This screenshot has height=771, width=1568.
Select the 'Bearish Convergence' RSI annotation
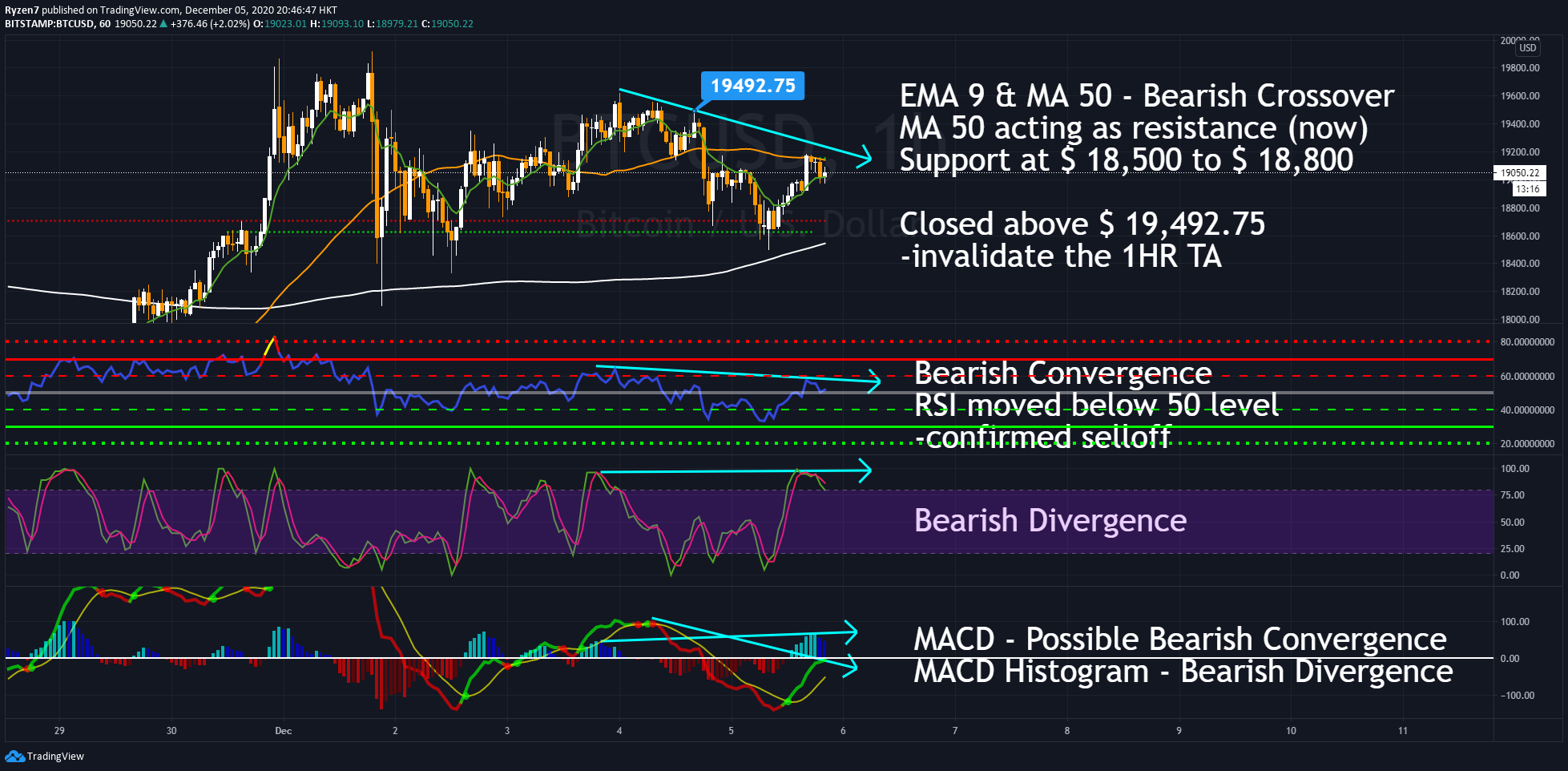pyautogui.click(x=1063, y=373)
